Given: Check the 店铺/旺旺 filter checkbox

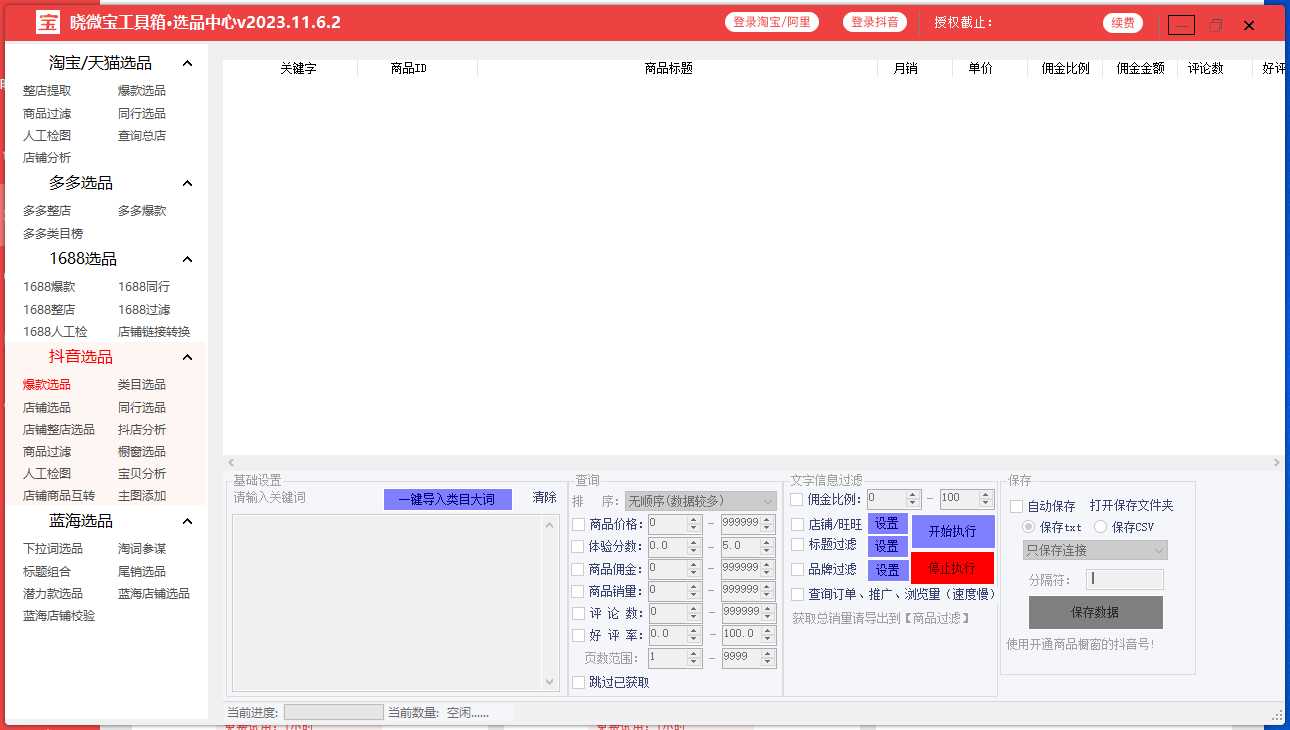Looking at the screenshot, I should tap(797, 524).
